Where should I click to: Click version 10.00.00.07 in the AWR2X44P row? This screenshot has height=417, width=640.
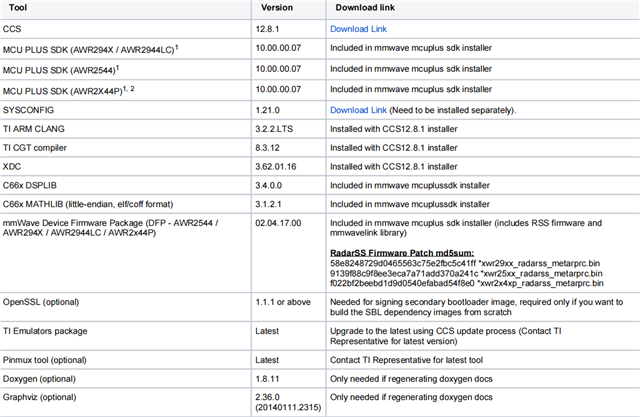(x=278, y=89)
